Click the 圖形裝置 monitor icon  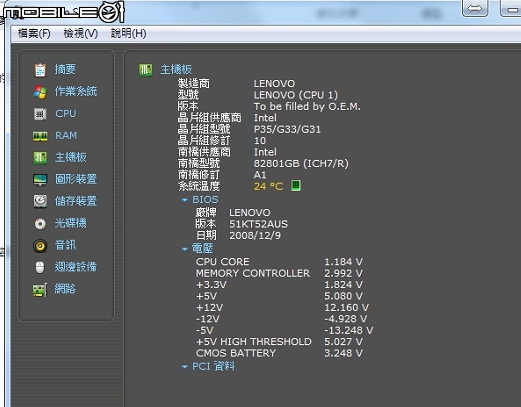click(x=40, y=180)
